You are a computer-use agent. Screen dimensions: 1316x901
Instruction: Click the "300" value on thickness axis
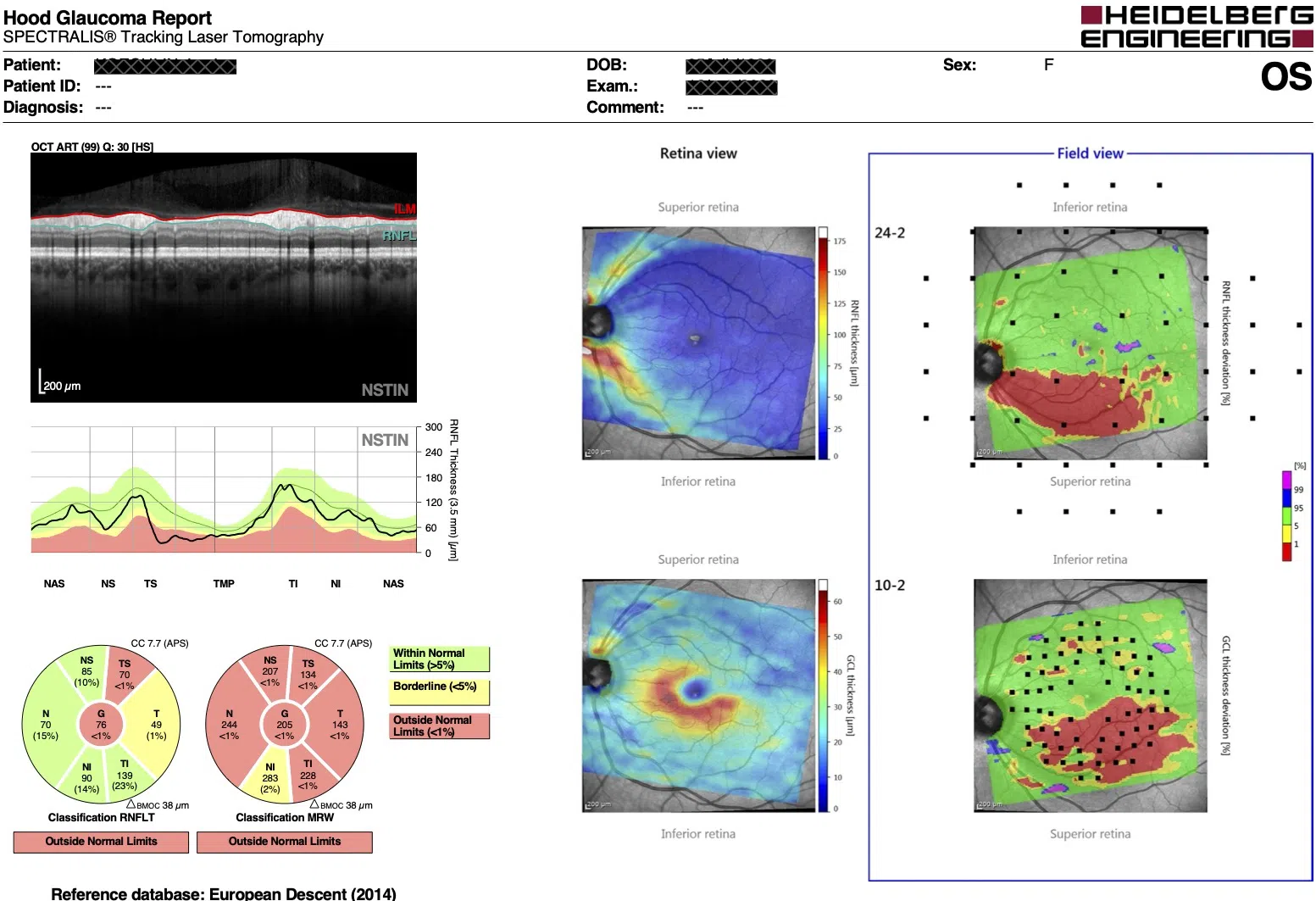(434, 427)
